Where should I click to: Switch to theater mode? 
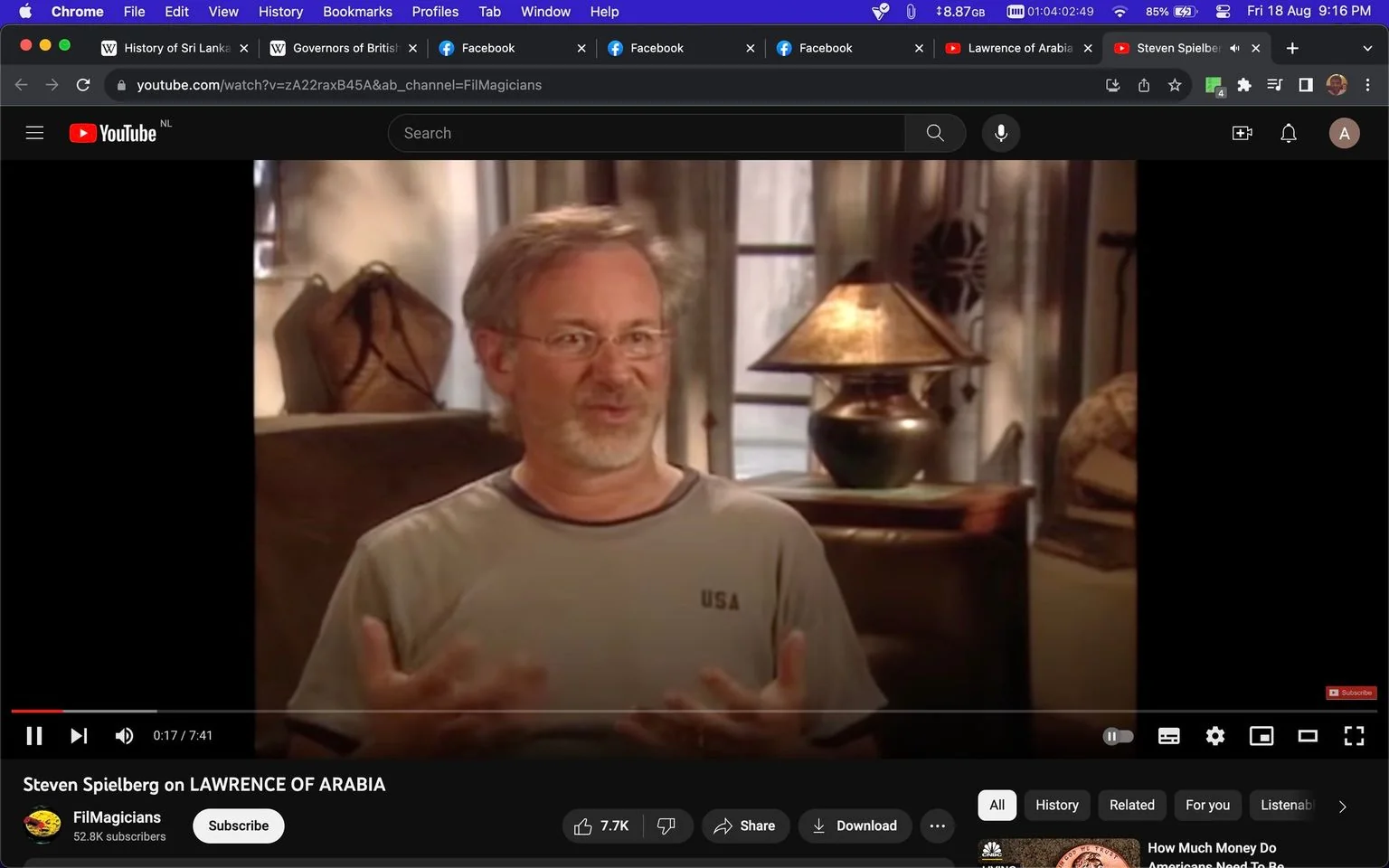(1308, 736)
